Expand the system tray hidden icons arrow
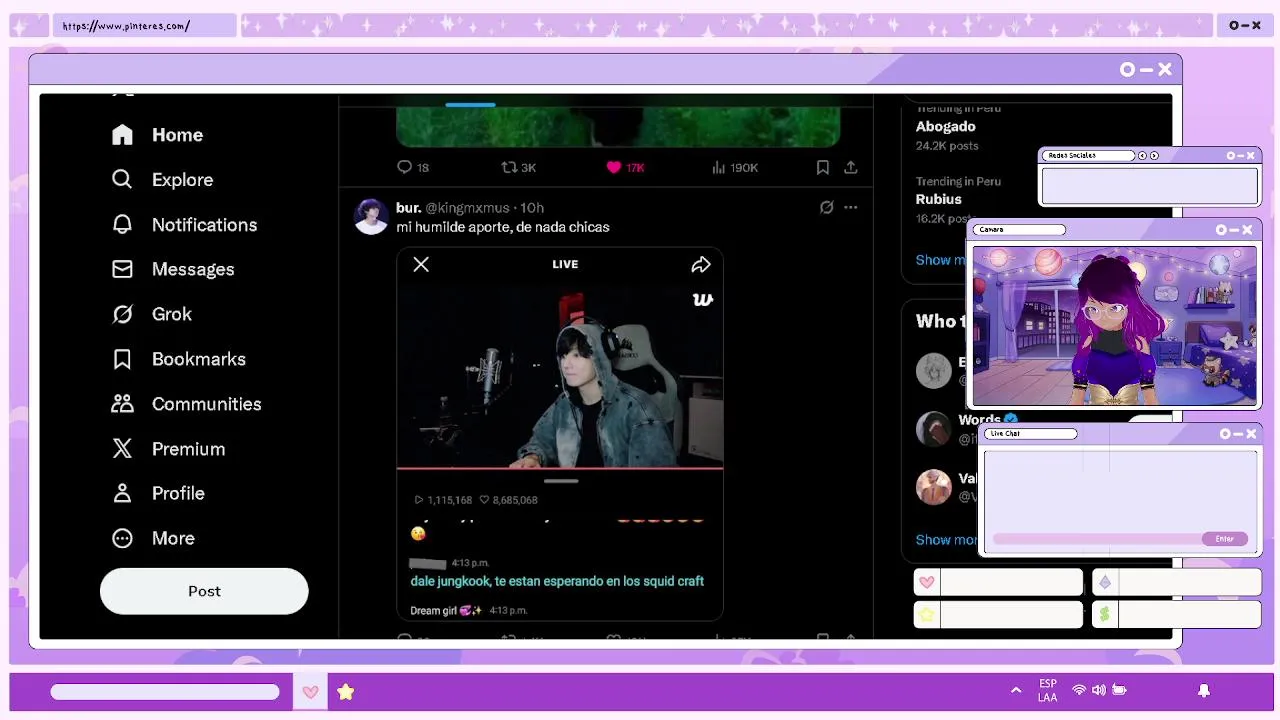Image resolution: width=1280 pixels, height=720 pixels. pos(1016,690)
